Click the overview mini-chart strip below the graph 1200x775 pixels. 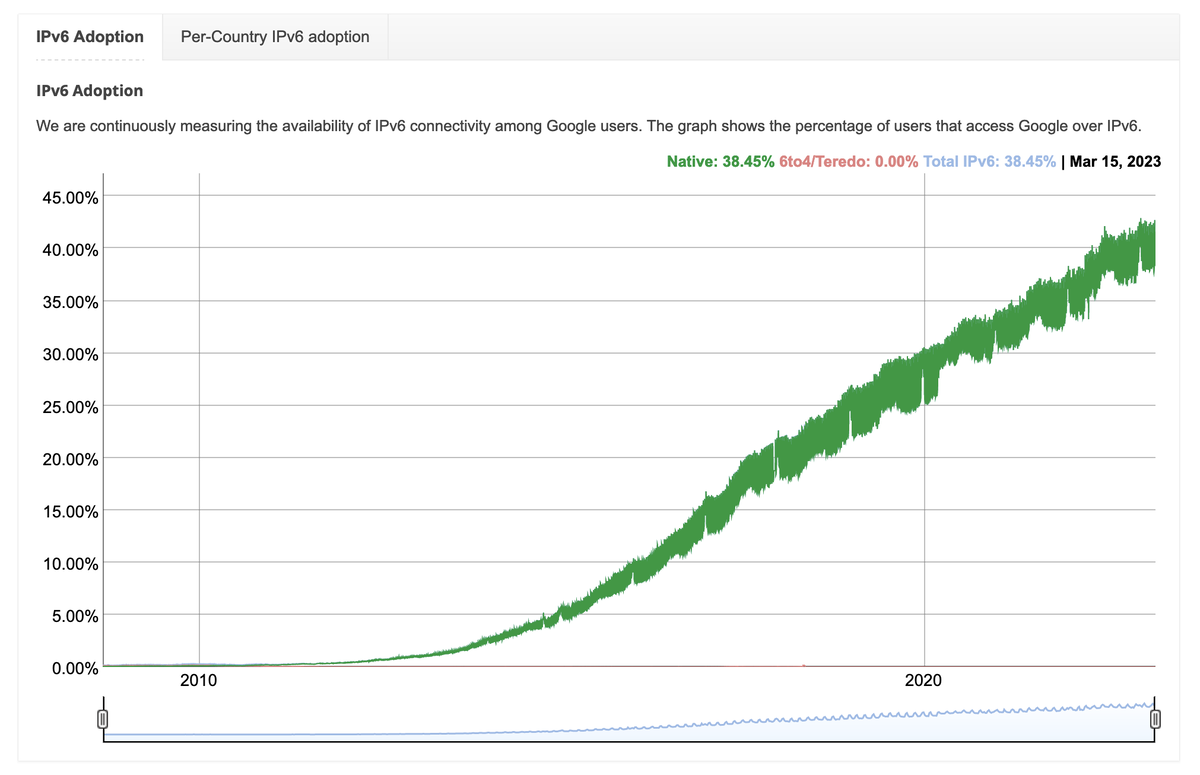[630, 720]
